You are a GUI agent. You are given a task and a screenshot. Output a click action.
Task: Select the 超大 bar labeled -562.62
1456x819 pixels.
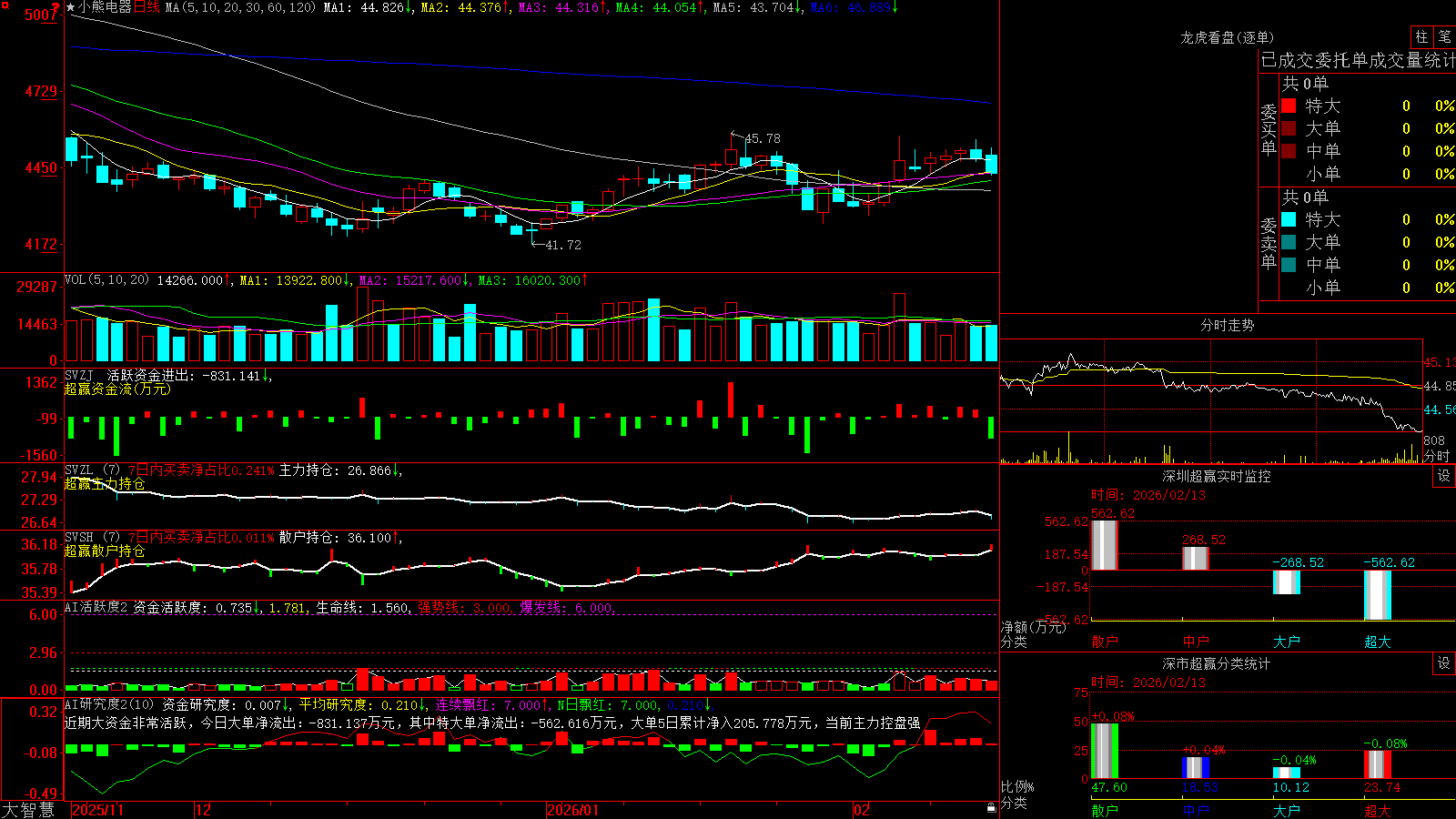tap(1378, 595)
